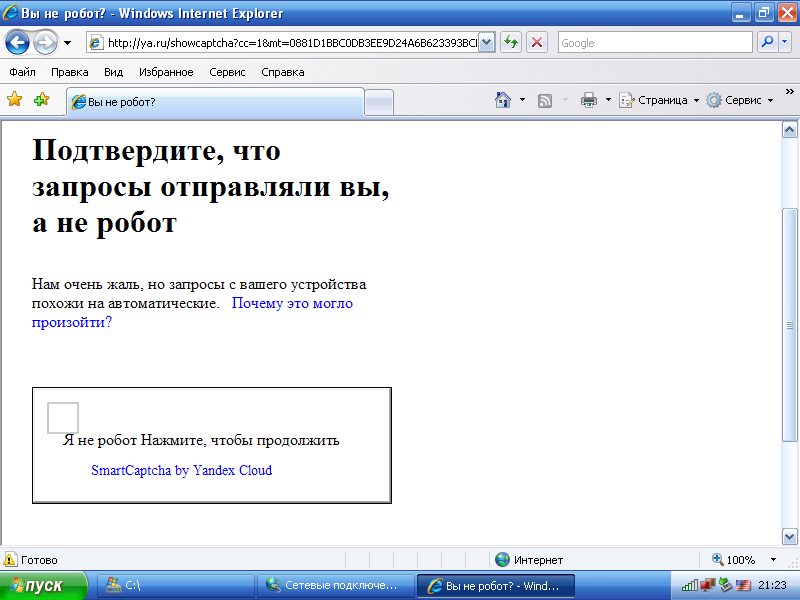This screenshot has height=600, width=800.
Task: Refresh the page with green arrows icon
Action: (x=511, y=42)
